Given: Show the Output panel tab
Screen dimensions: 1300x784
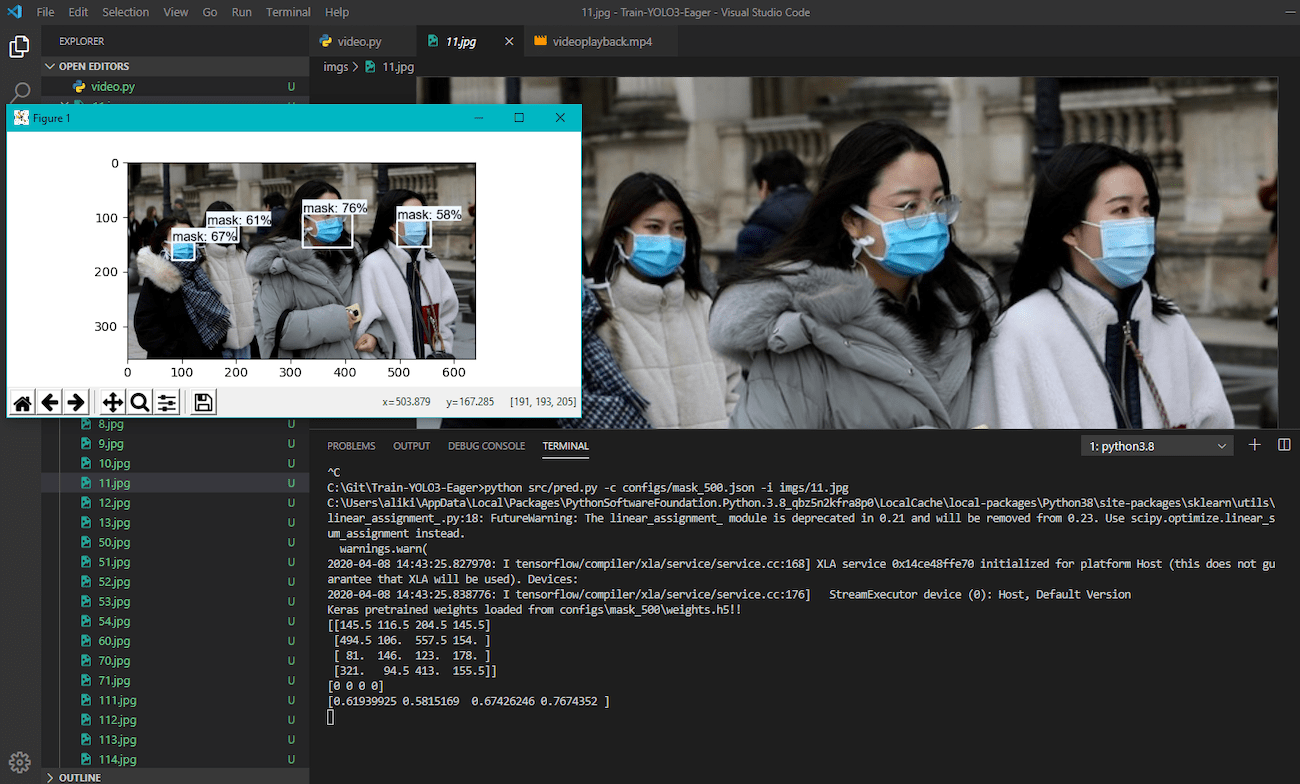Looking at the screenshot, I should [411, 446].
